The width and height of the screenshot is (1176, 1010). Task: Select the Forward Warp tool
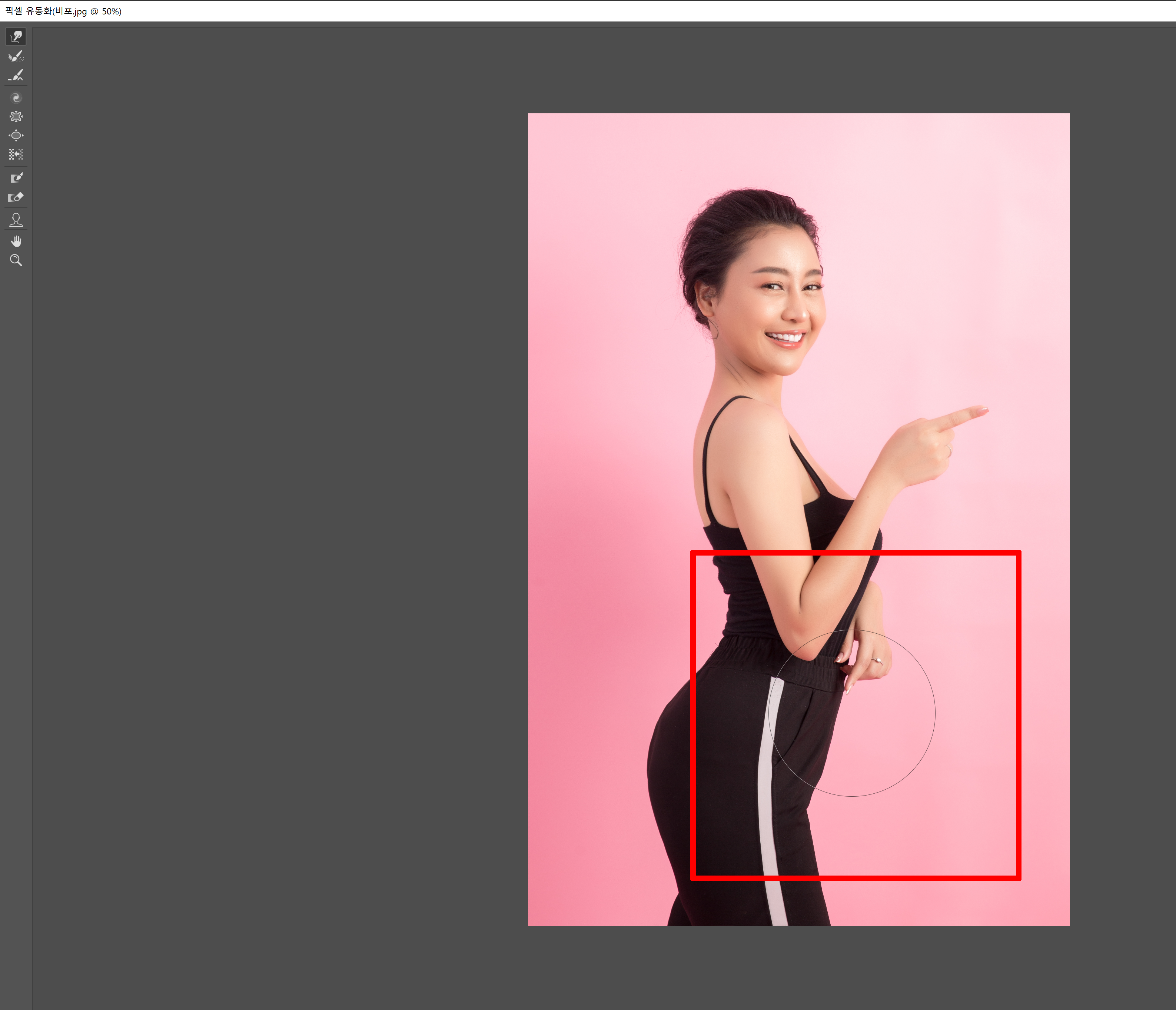point(16,37)
